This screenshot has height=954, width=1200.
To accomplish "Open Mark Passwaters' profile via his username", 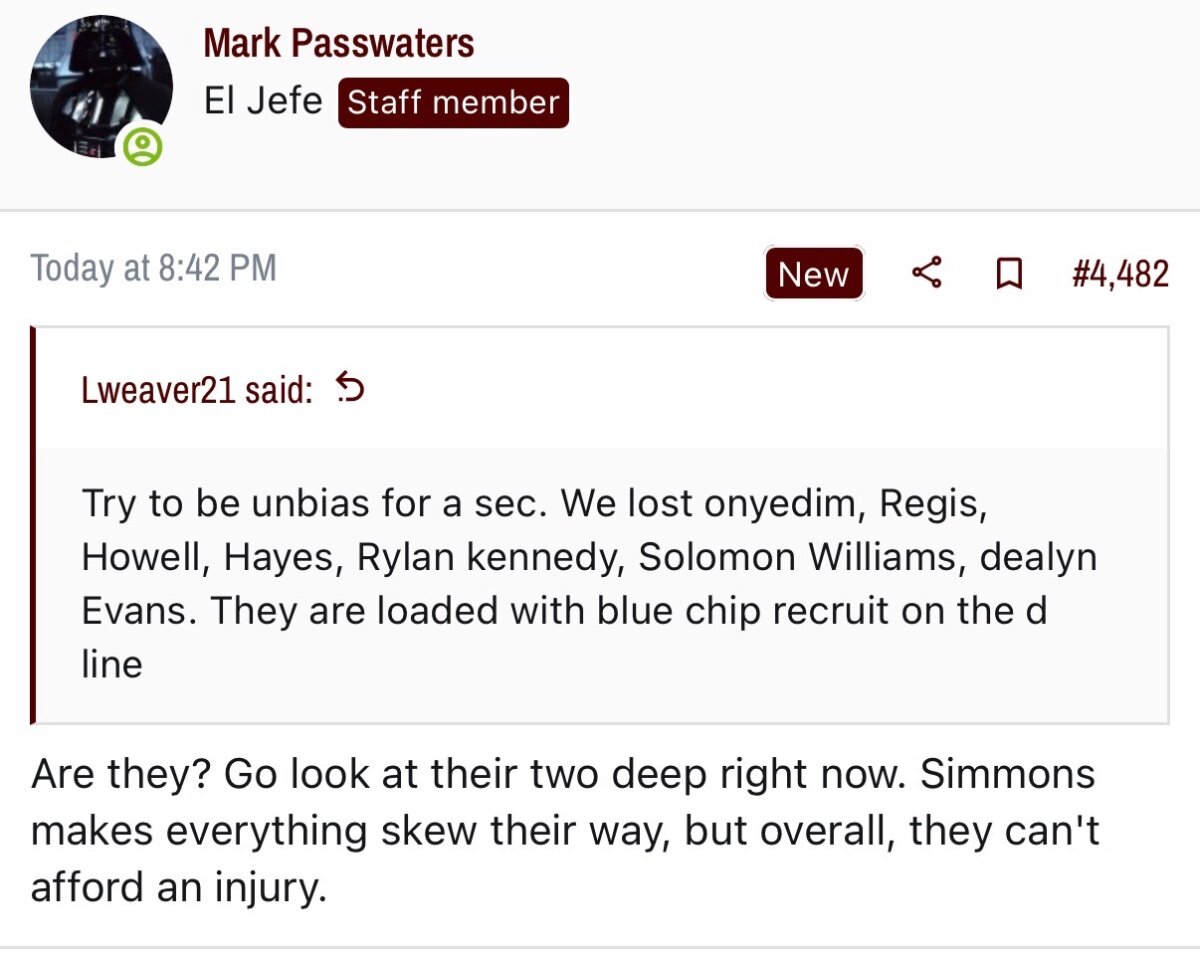I will click(x=338, y=43).
